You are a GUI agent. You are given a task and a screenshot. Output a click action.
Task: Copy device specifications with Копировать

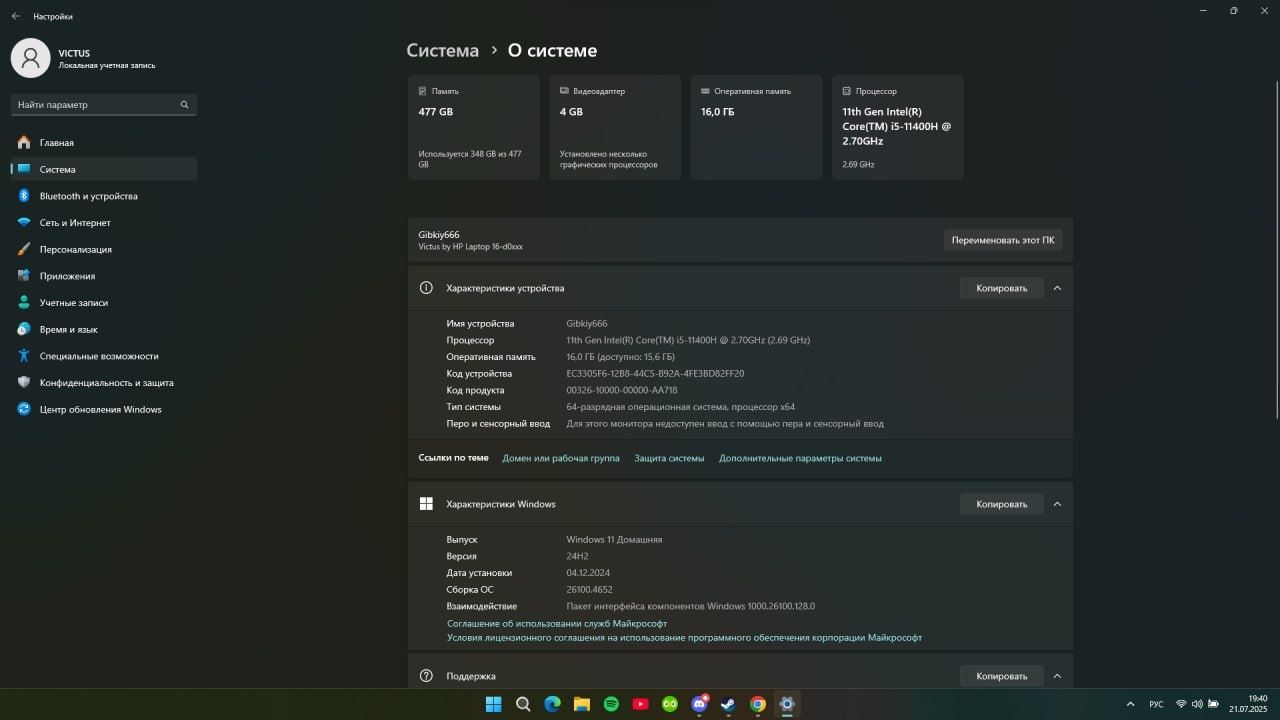(x=1002, y=288)
